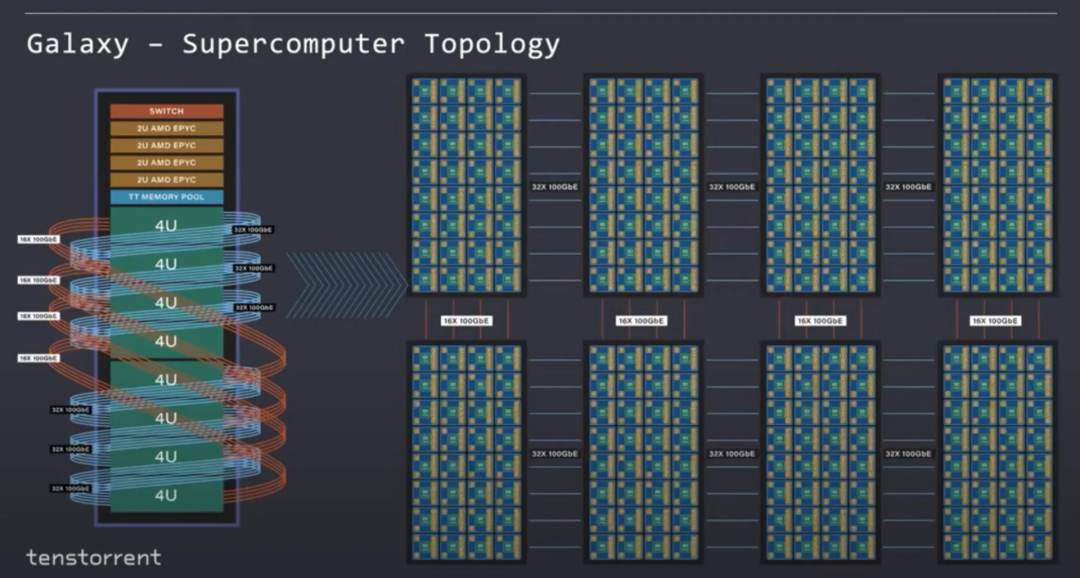Click topmost 16X 100GbE label left of rack
Image resolution: width=1080 pixels, height=578 pixels.
38,240
